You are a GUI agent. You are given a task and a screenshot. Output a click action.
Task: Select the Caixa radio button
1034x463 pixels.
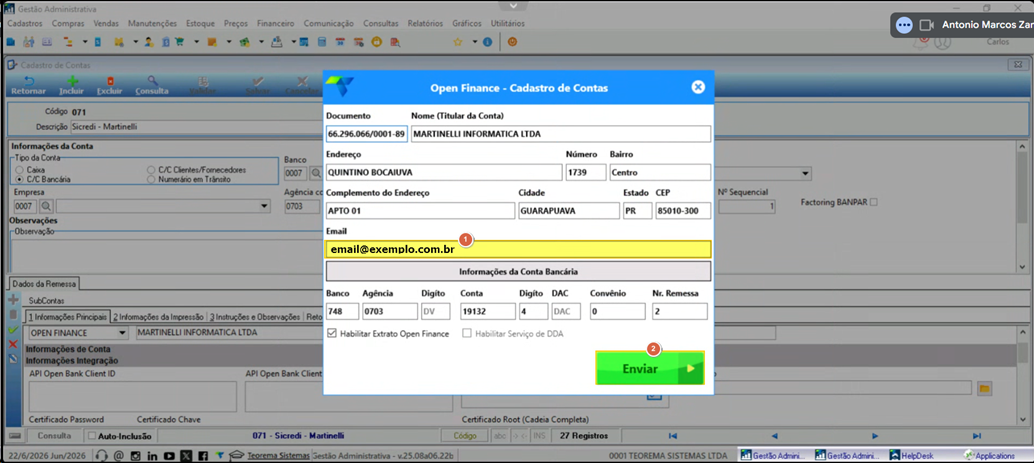point(19,170)
